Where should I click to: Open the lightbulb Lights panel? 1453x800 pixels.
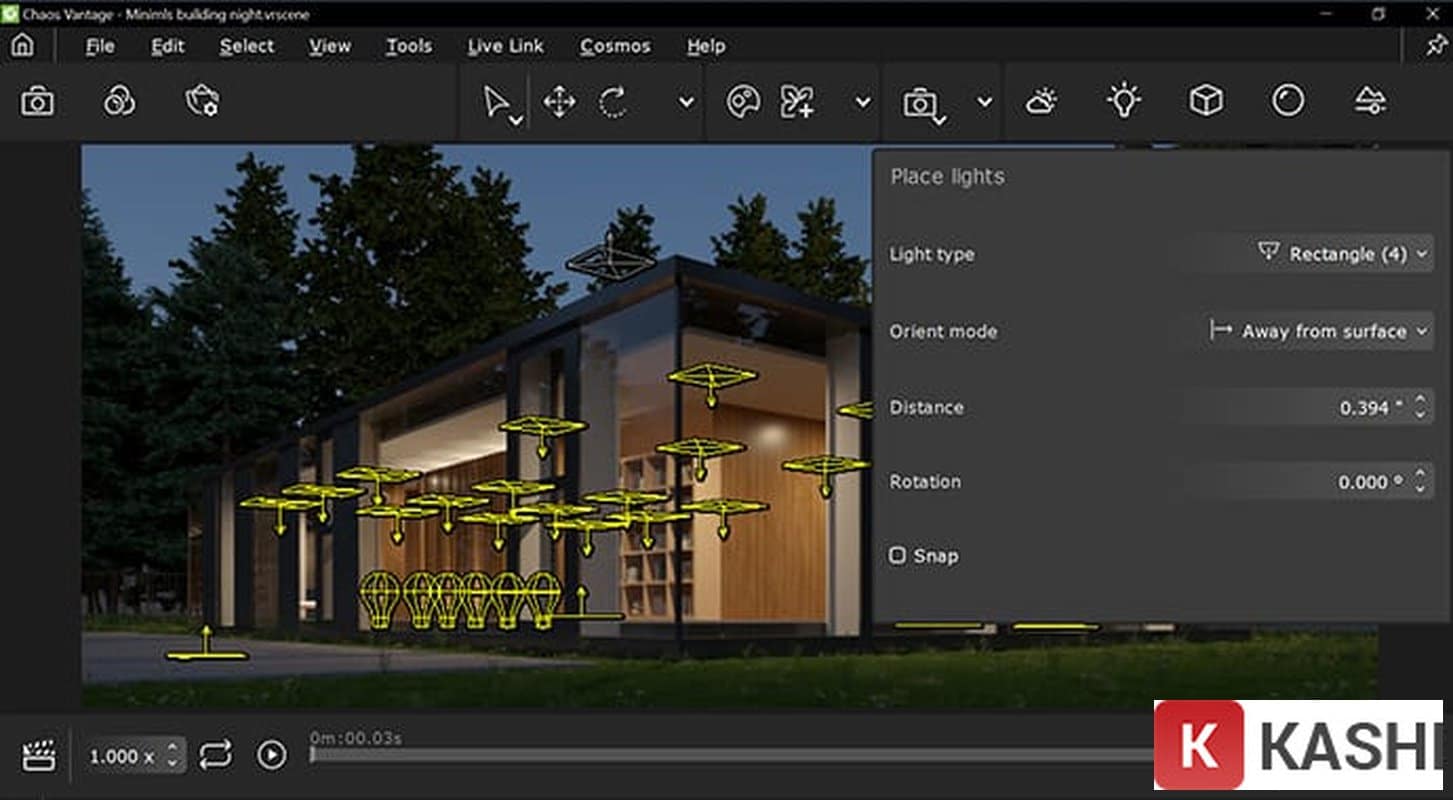[x=1124, y=101]
